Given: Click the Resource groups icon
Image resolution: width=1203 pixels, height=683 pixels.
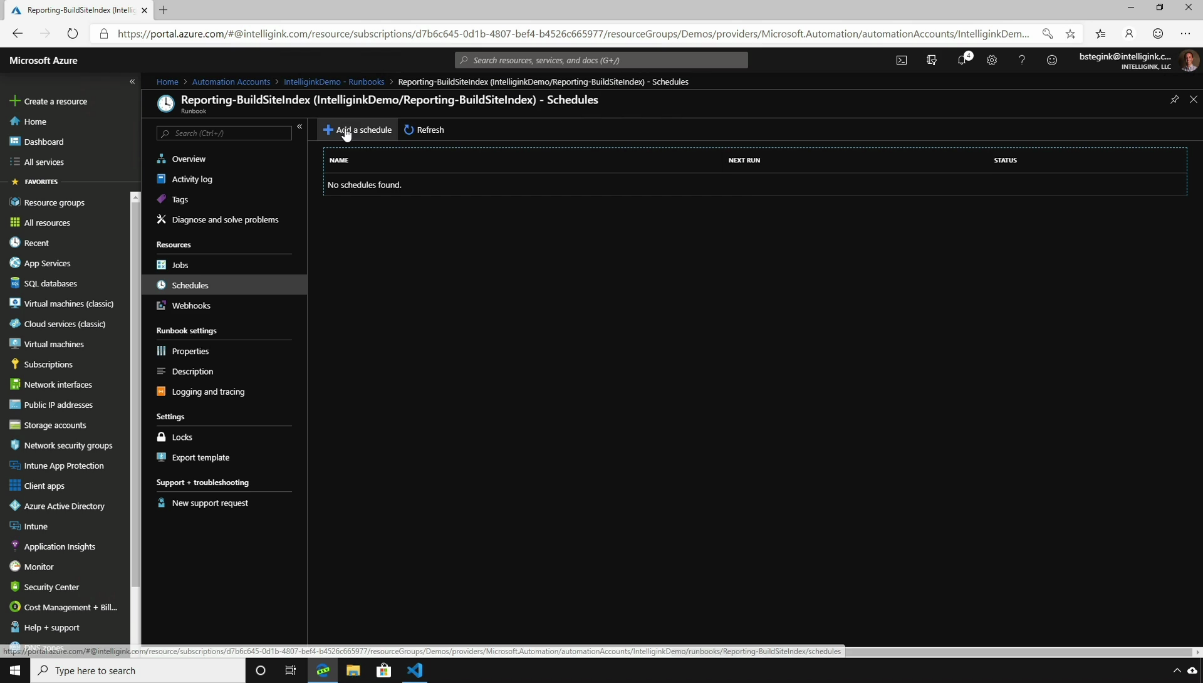Looking at the screenshot, I should (x=15, y=202).
